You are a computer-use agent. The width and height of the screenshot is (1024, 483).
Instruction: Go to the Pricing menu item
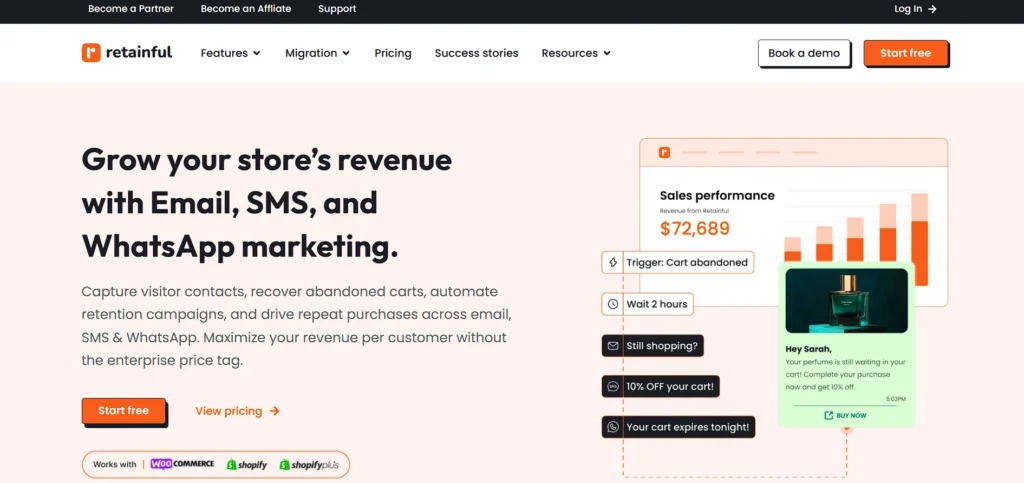393,53
